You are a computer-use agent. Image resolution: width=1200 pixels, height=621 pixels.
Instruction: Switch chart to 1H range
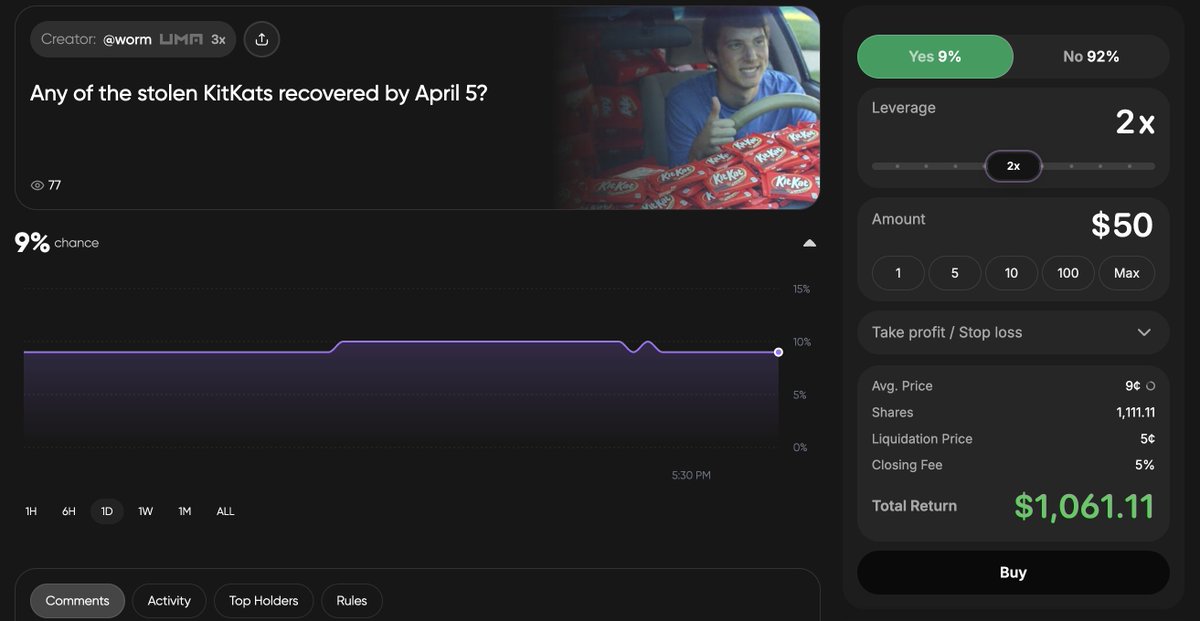pyautogui.click(x=31, y=511)
